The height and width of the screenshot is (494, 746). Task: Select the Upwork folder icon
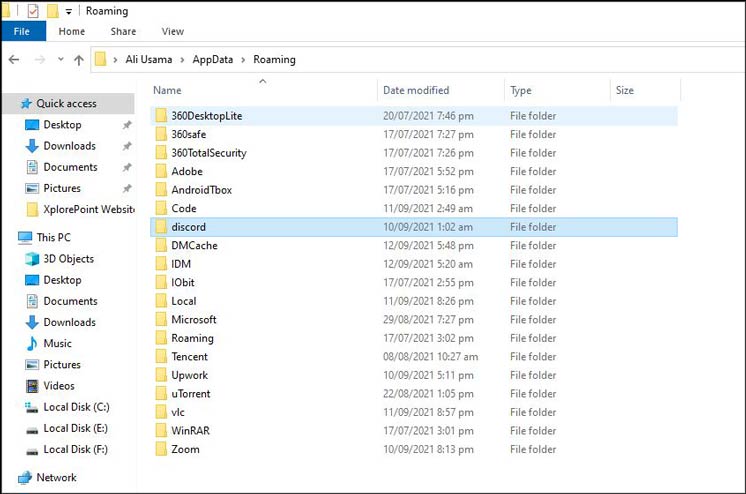161,375
